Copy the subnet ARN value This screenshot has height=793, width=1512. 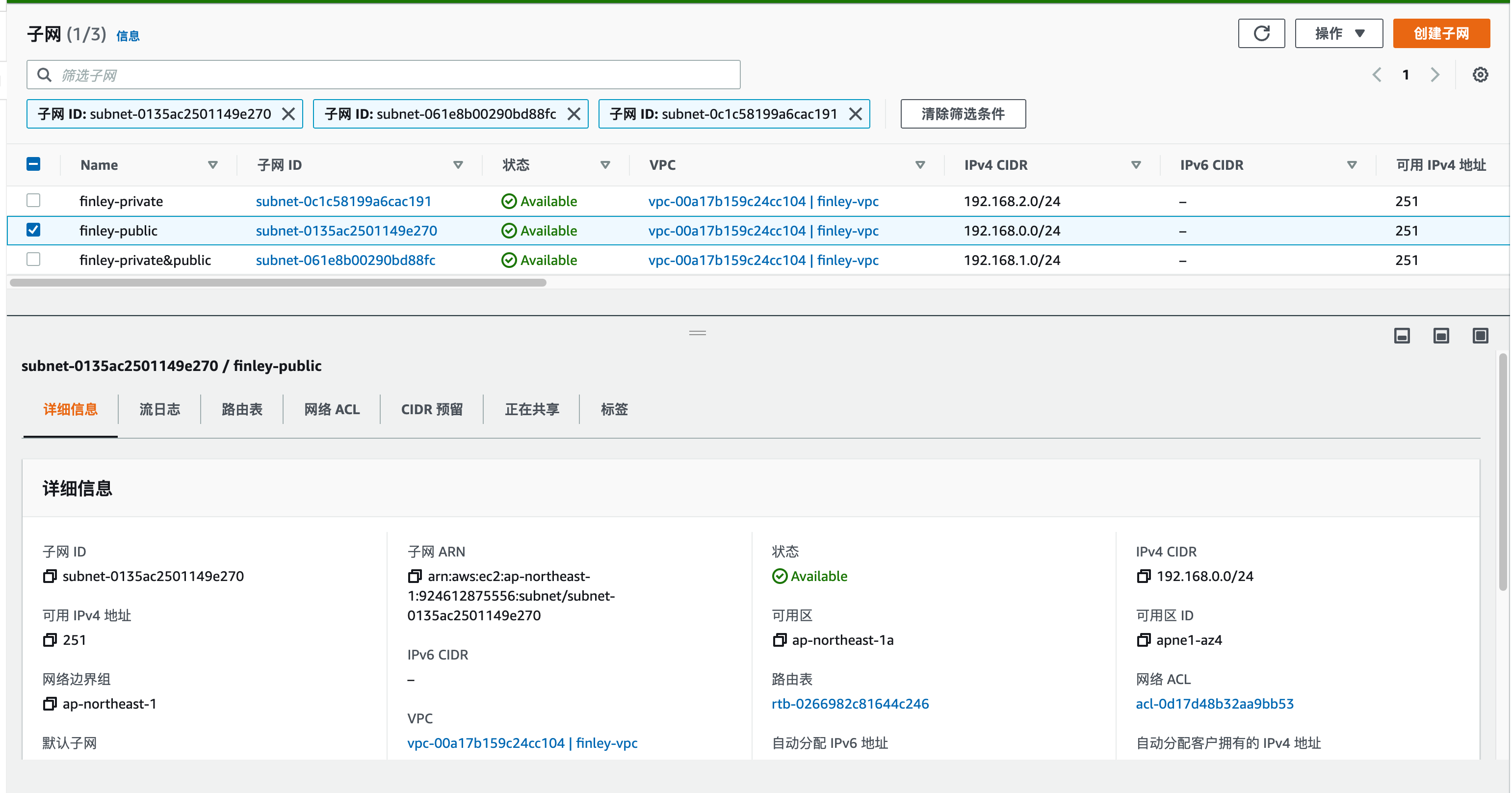coord(415,577)
